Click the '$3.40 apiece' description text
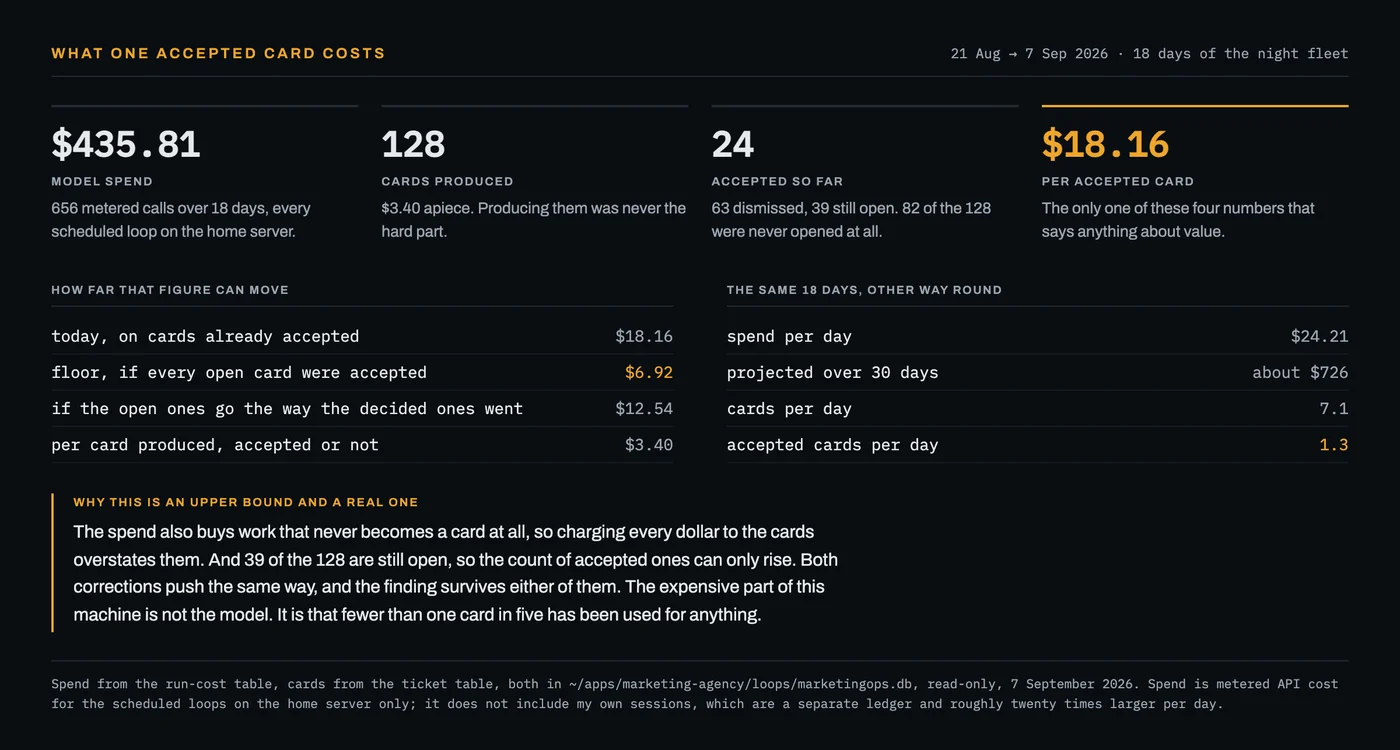 pos(534,220)
